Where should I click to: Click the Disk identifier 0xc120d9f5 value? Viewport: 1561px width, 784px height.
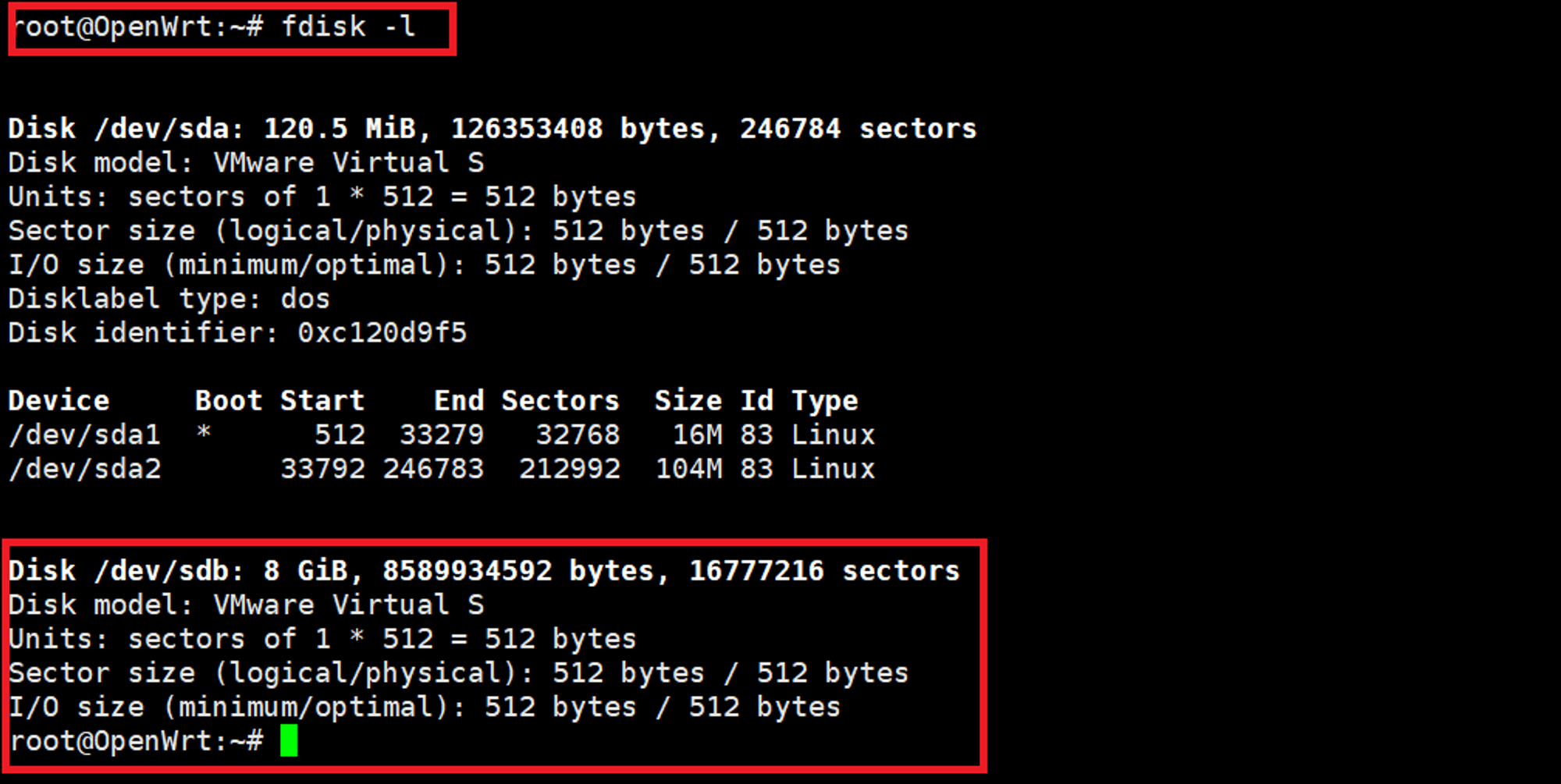[382, 333]
